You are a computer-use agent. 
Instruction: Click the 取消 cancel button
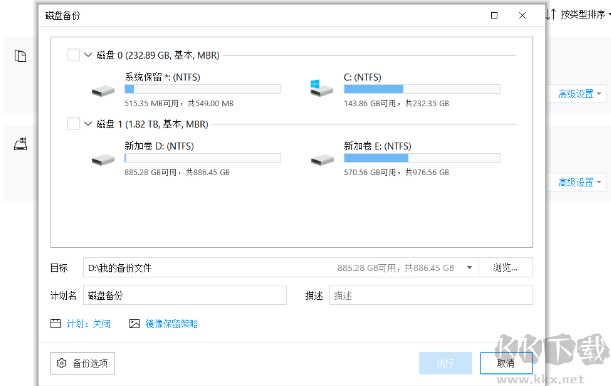pos(506,363)
